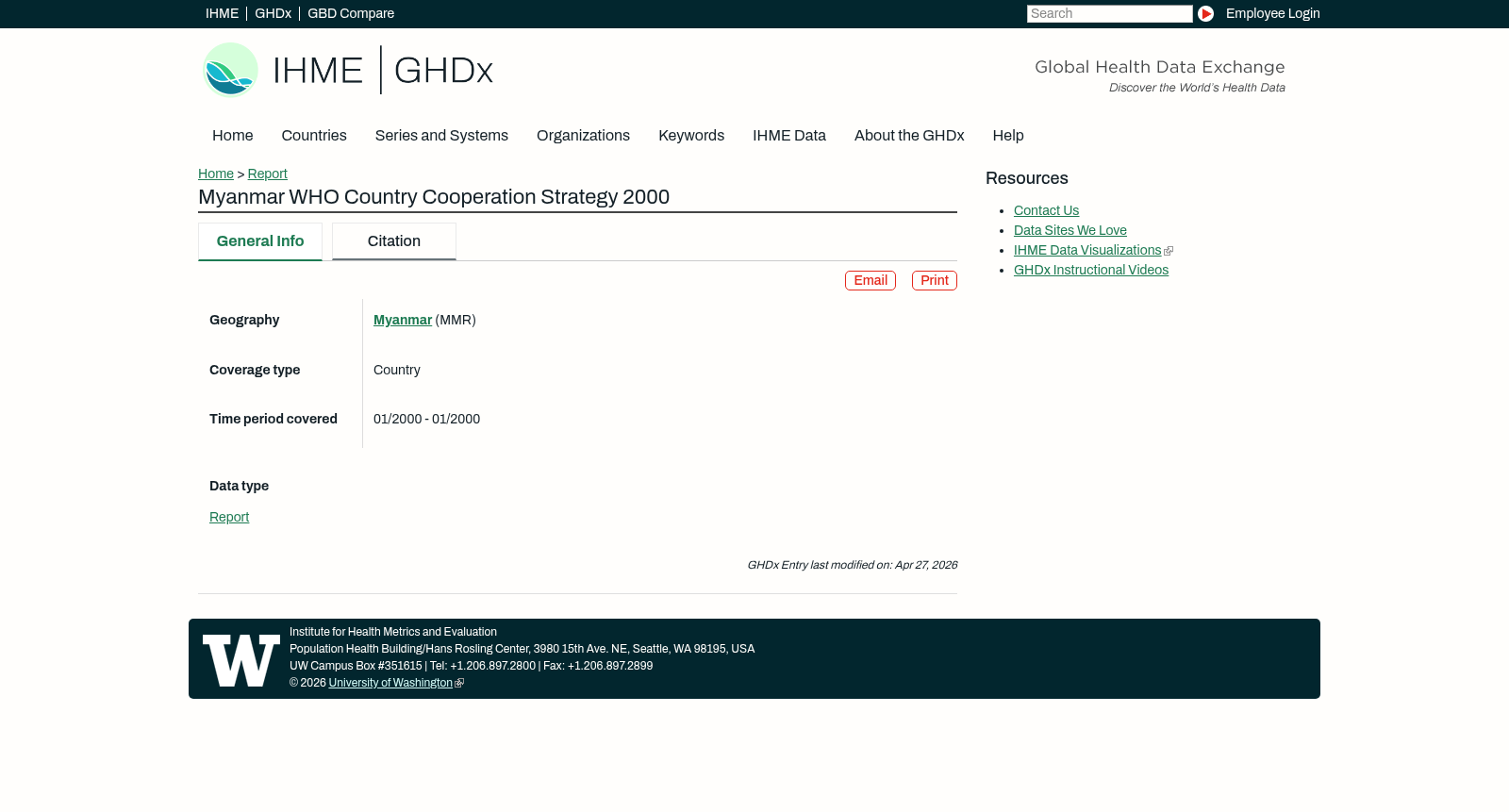Open the Countries menu
1509x812 pixels.
314,136
